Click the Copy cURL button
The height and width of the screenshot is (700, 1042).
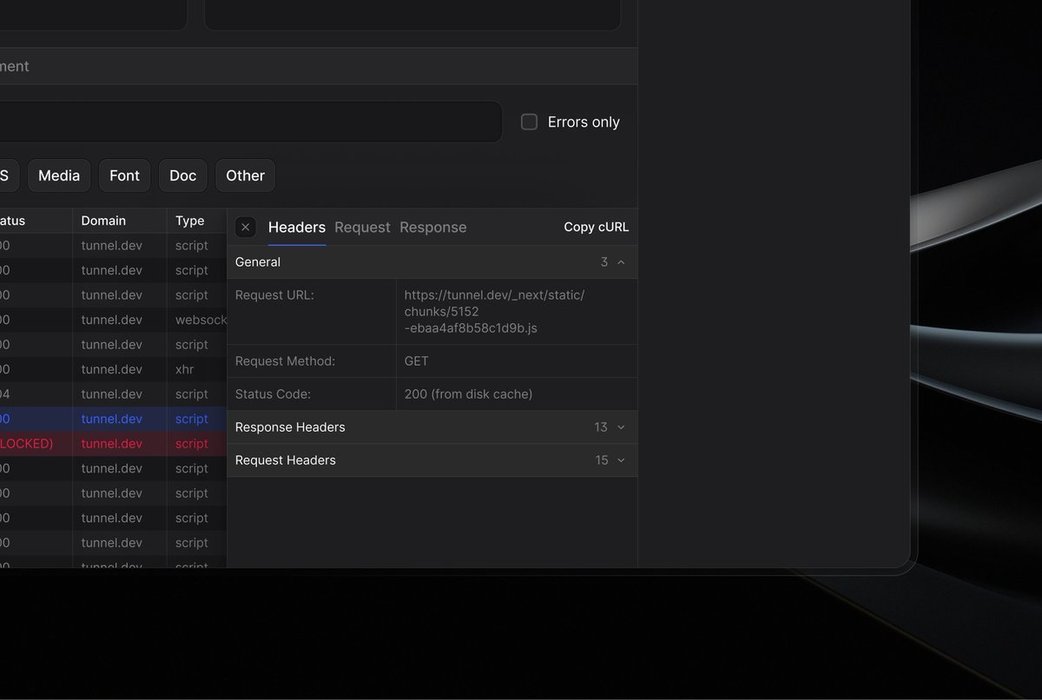click(x=596, y=227)
